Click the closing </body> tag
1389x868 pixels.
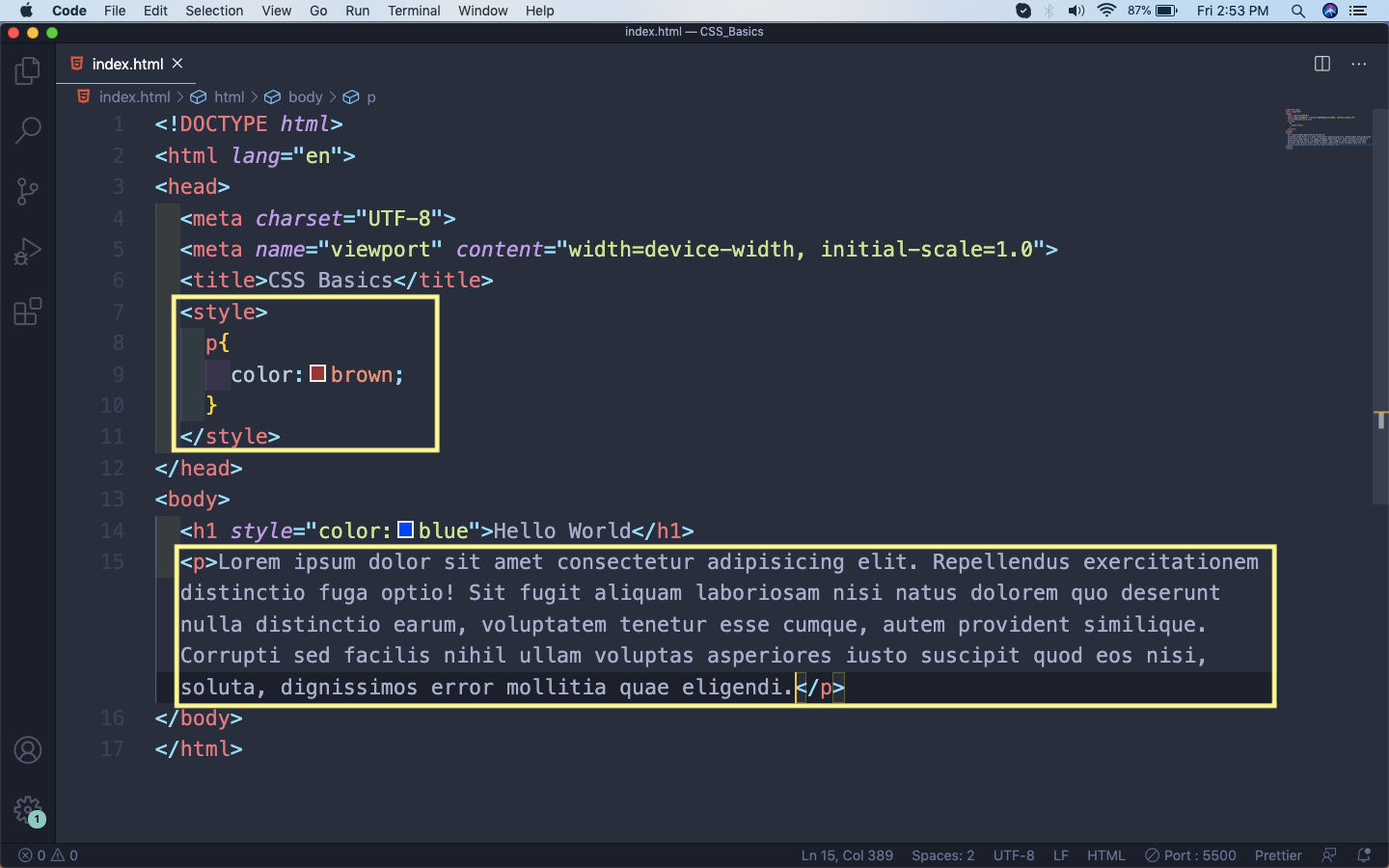pyautogui.click(x=199, y=718)
